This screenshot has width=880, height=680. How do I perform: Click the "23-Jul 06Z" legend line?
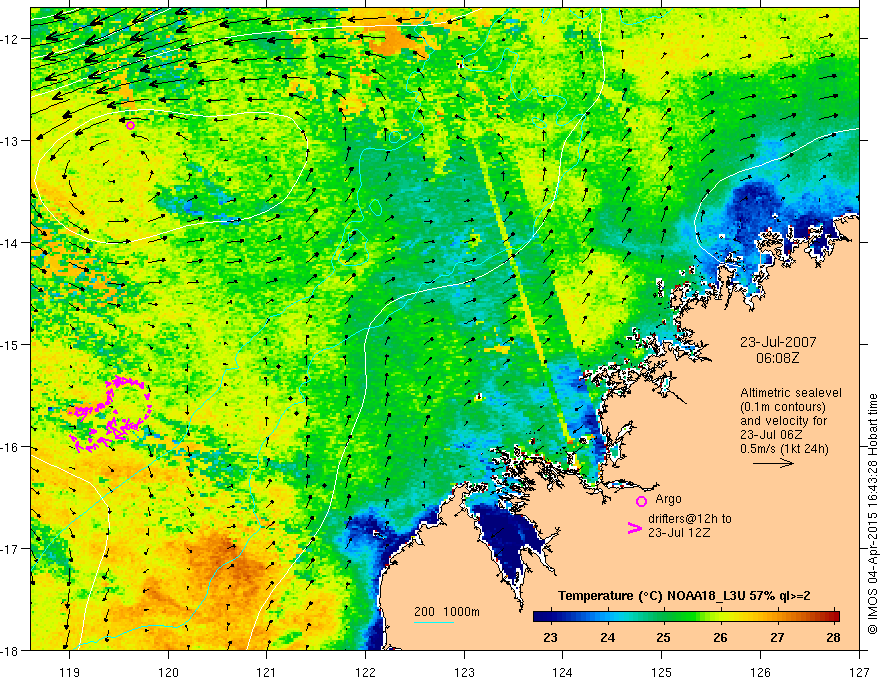pos(771,435)
